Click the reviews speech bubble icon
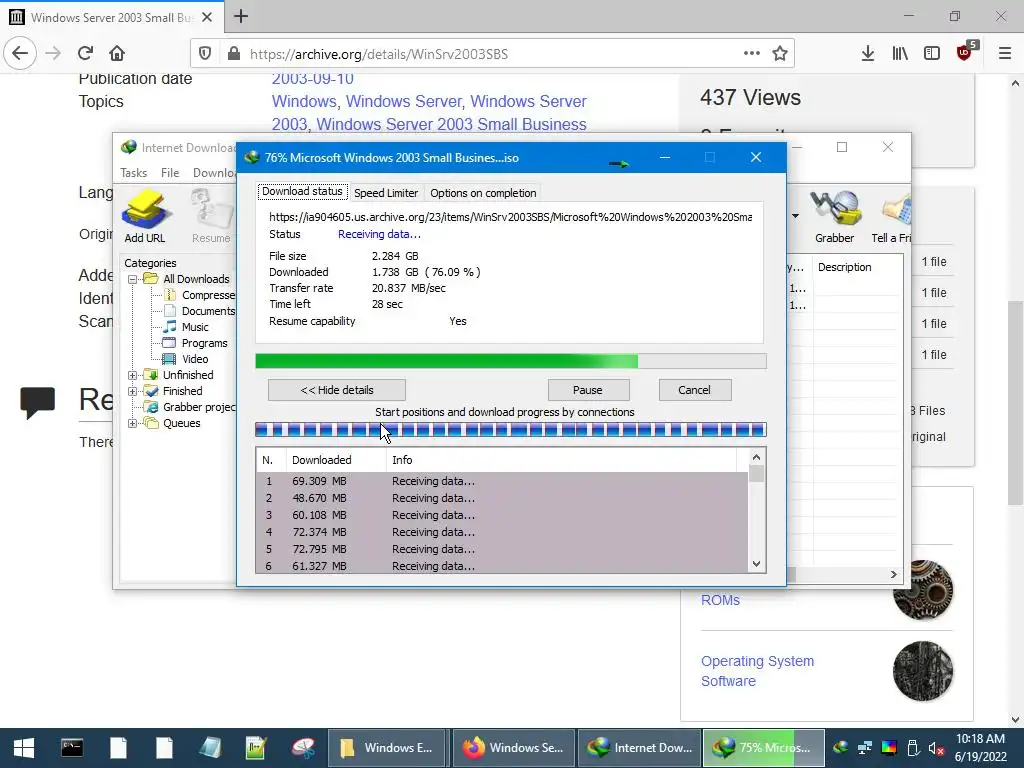1024x768 pixels. tap(37, 402)
